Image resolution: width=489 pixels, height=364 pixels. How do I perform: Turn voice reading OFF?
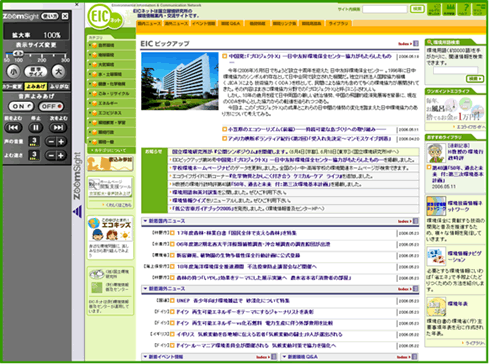[x=51, y=106]
